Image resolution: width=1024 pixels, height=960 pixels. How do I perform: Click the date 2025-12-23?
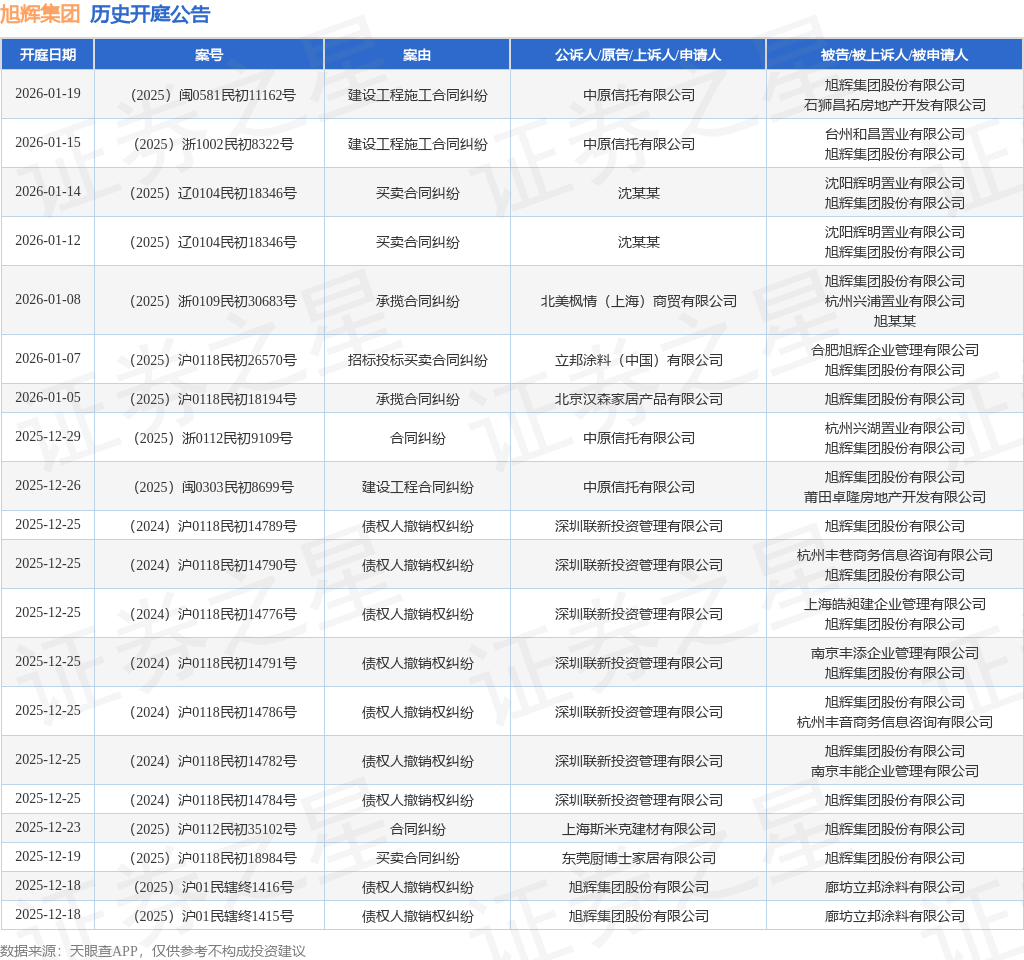48,827
